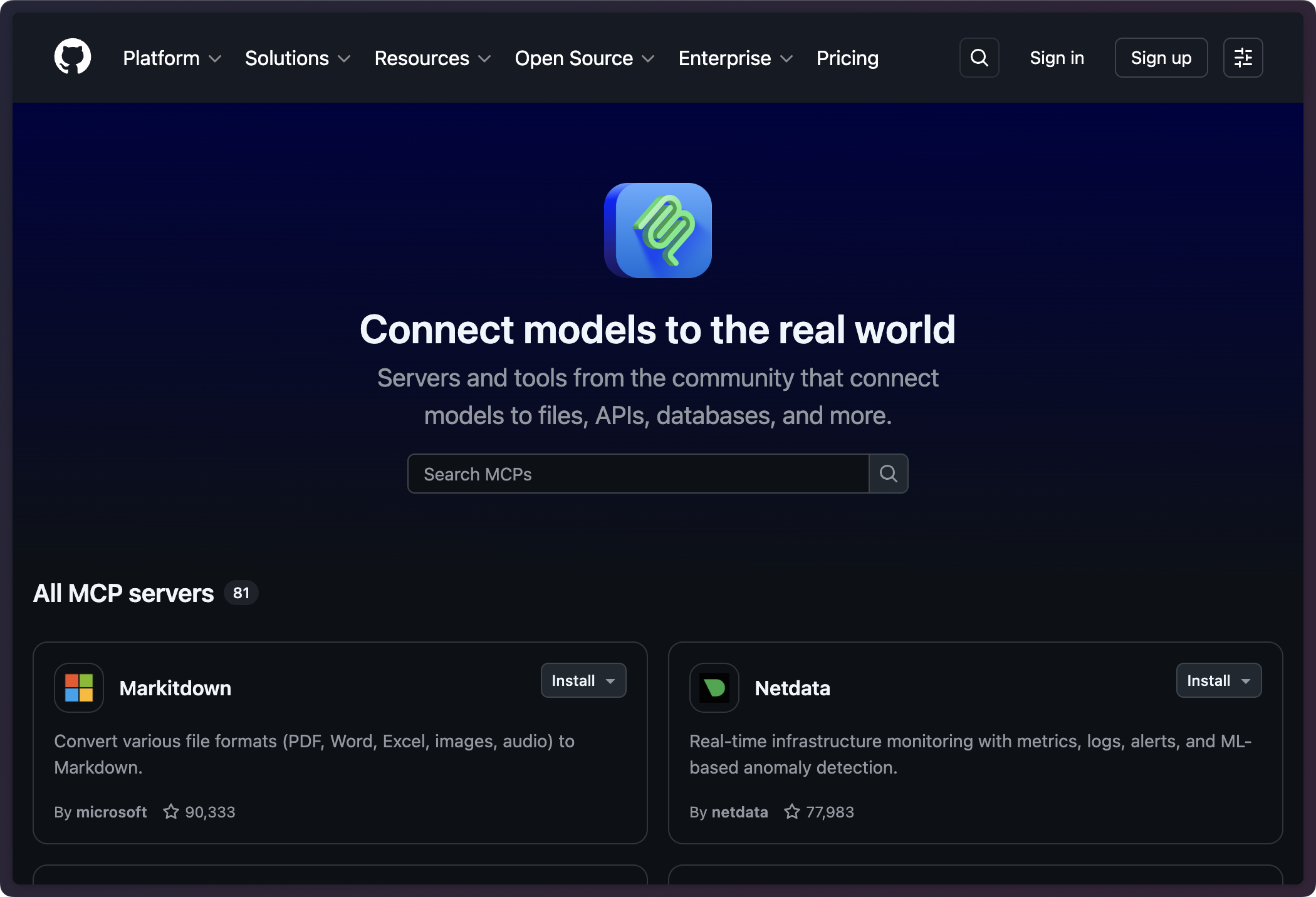The width and height of the screenshot is (1316, 897).
Task: Expand the Platform menu
Action: [172, 58]
